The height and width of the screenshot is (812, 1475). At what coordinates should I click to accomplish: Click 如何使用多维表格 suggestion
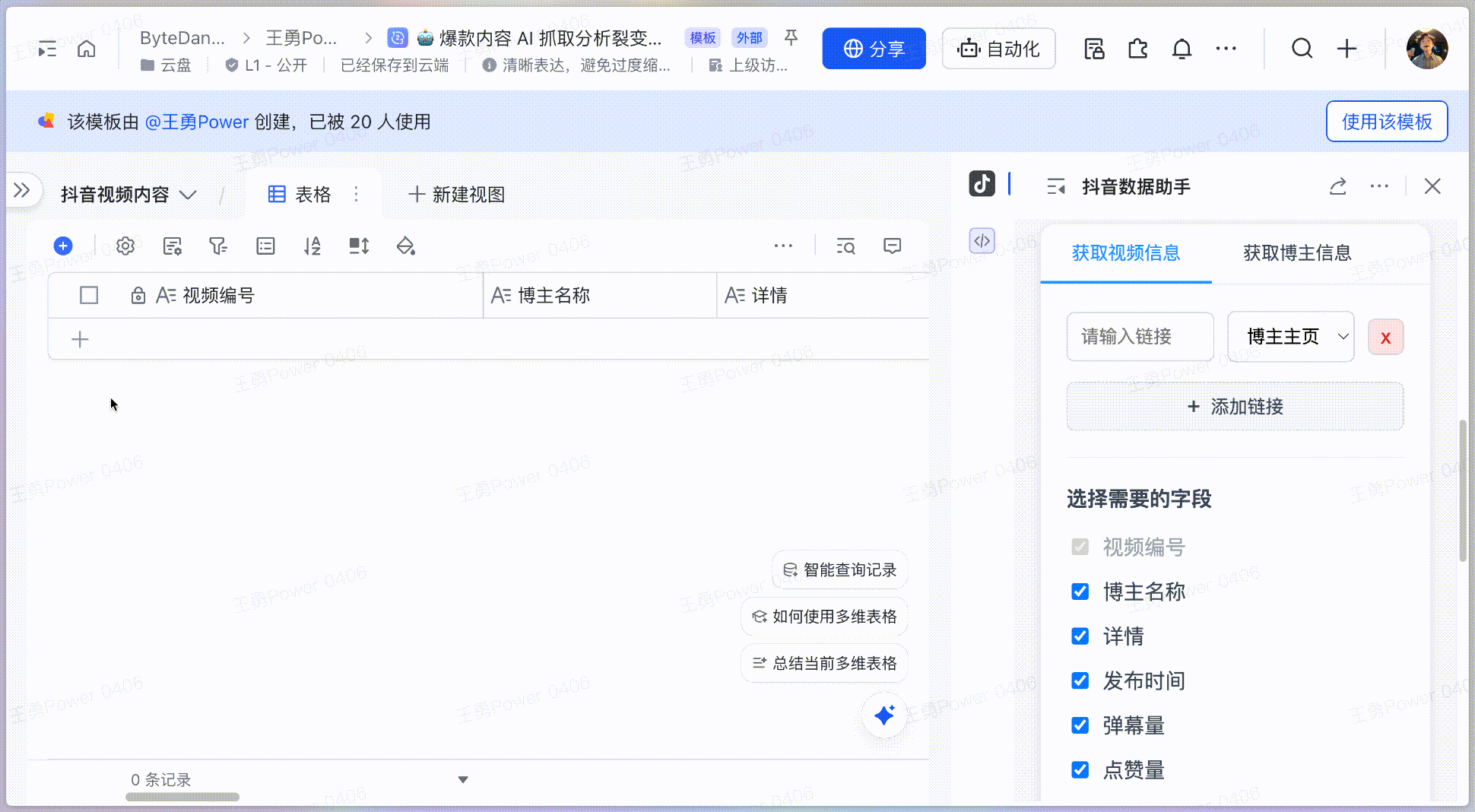(824, 617)
